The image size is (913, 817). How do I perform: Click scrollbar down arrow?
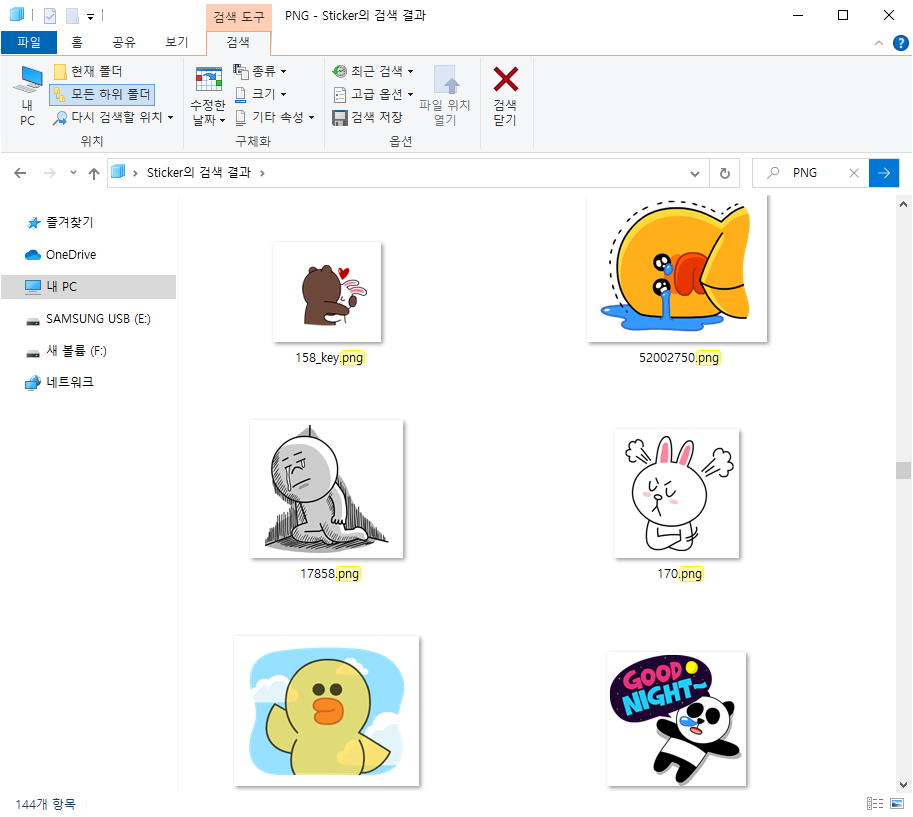coord(903,784)
